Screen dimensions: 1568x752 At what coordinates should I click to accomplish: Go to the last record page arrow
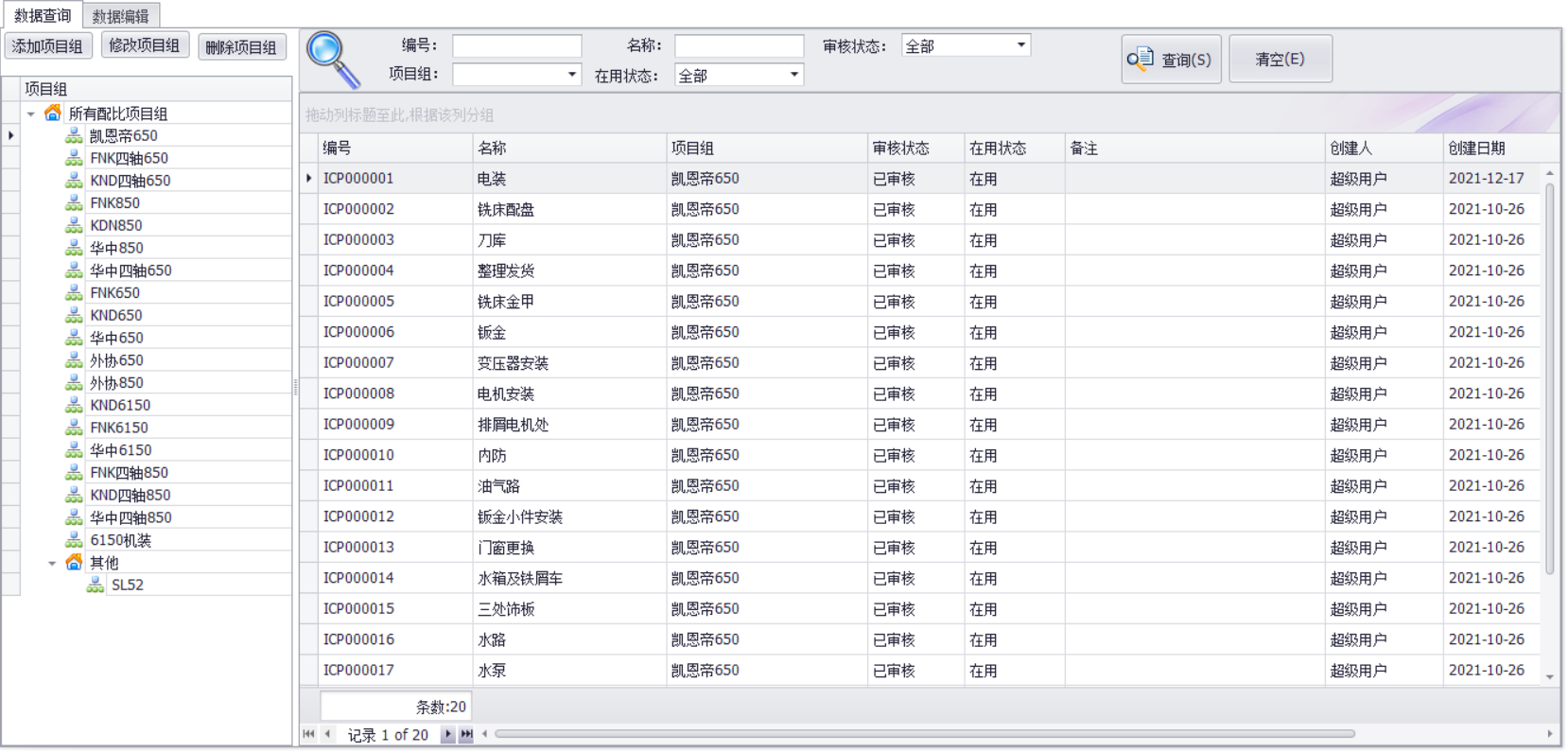466,735
